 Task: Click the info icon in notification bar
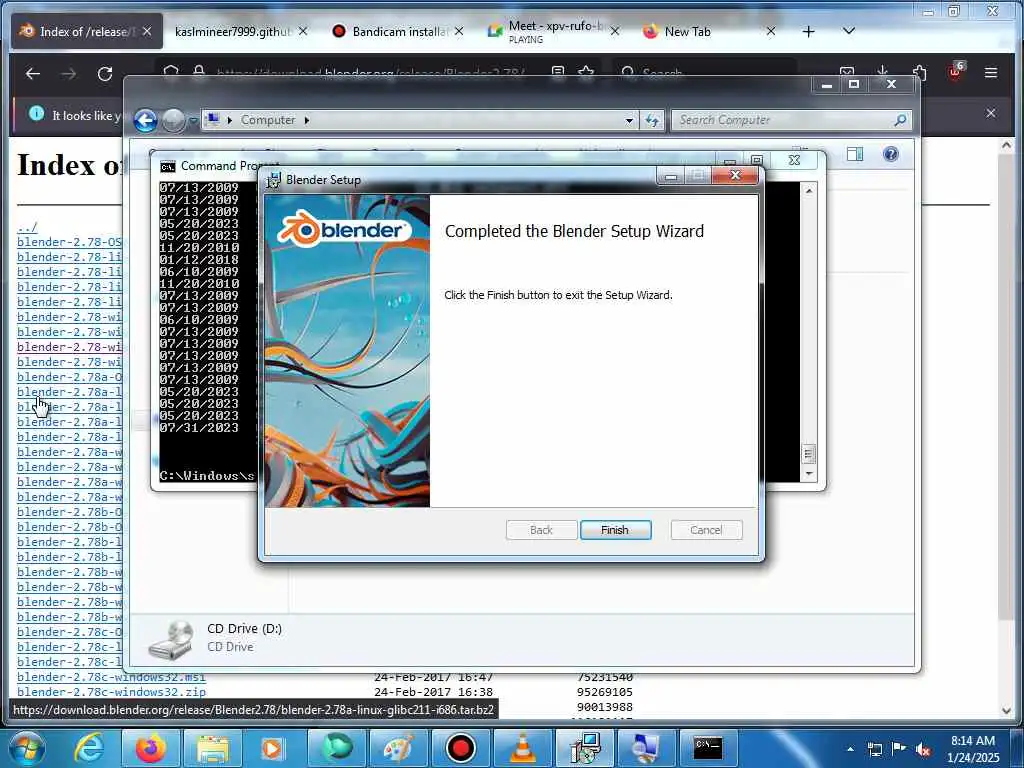coord(37,114)
